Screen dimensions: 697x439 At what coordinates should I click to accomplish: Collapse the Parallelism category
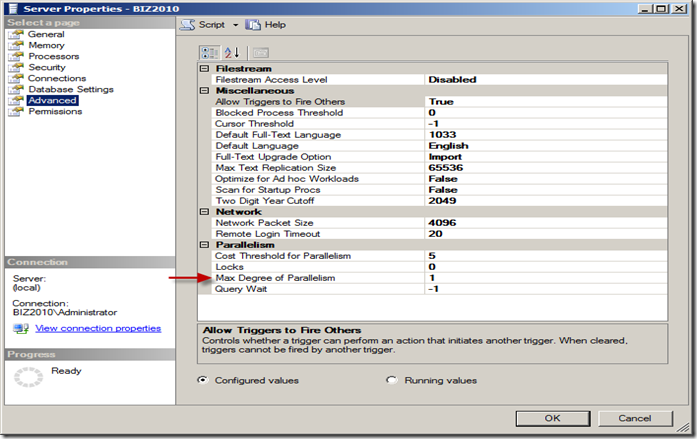click(204, 245)
